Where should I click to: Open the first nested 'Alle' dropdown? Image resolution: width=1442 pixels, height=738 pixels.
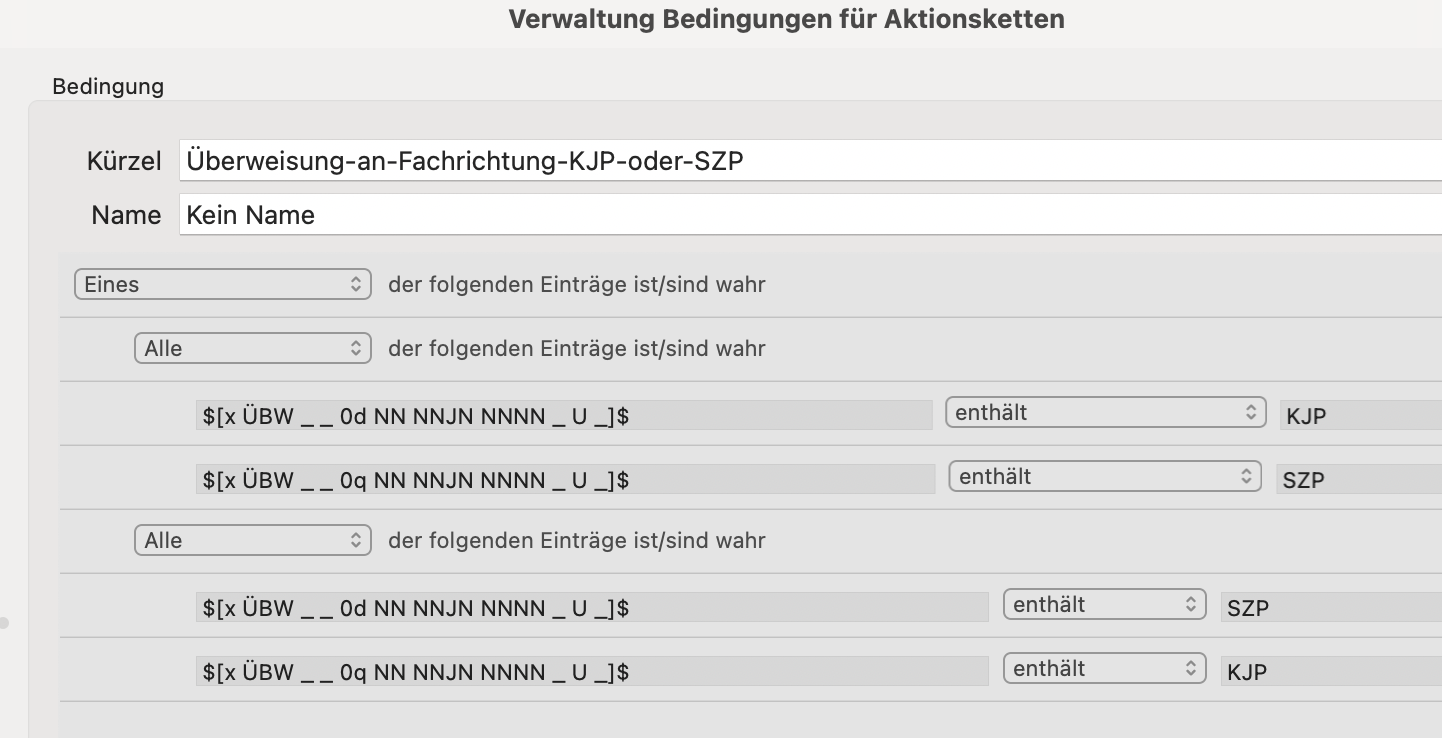253,349
